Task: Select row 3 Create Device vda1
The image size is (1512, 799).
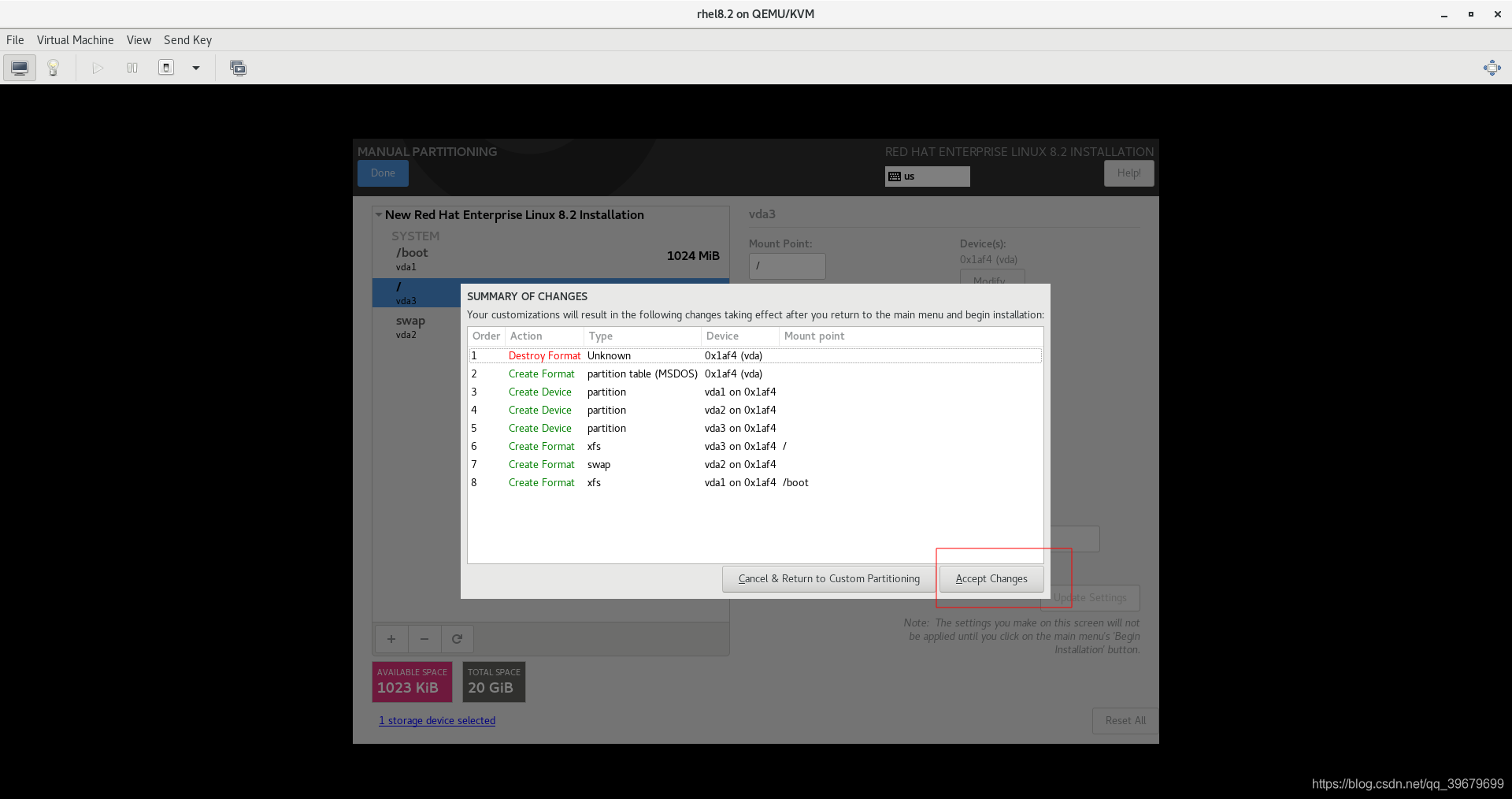Action: click(755, 392)
